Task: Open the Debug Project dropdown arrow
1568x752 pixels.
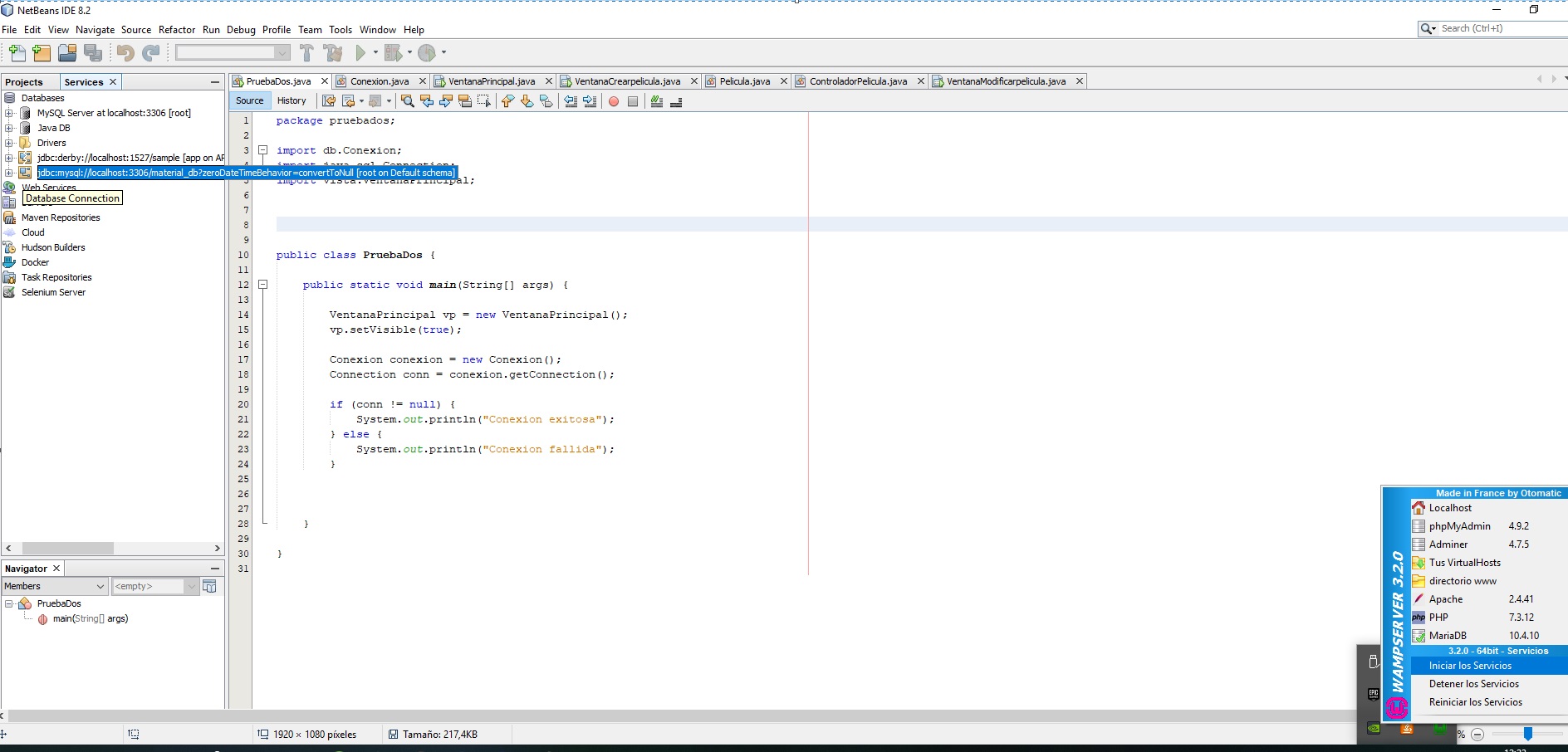Action: pos(409,53)
